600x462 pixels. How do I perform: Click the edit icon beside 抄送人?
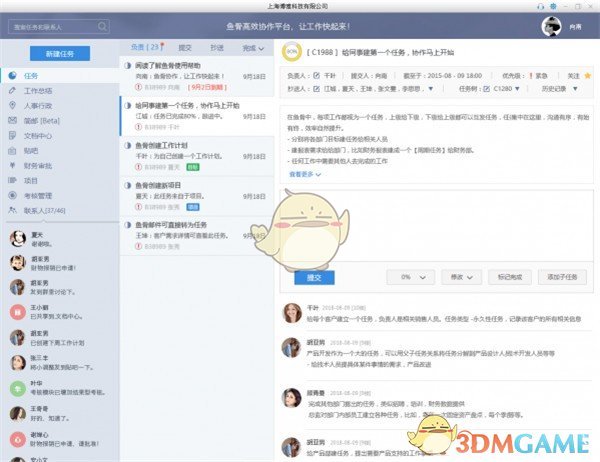tap(316, 89)
